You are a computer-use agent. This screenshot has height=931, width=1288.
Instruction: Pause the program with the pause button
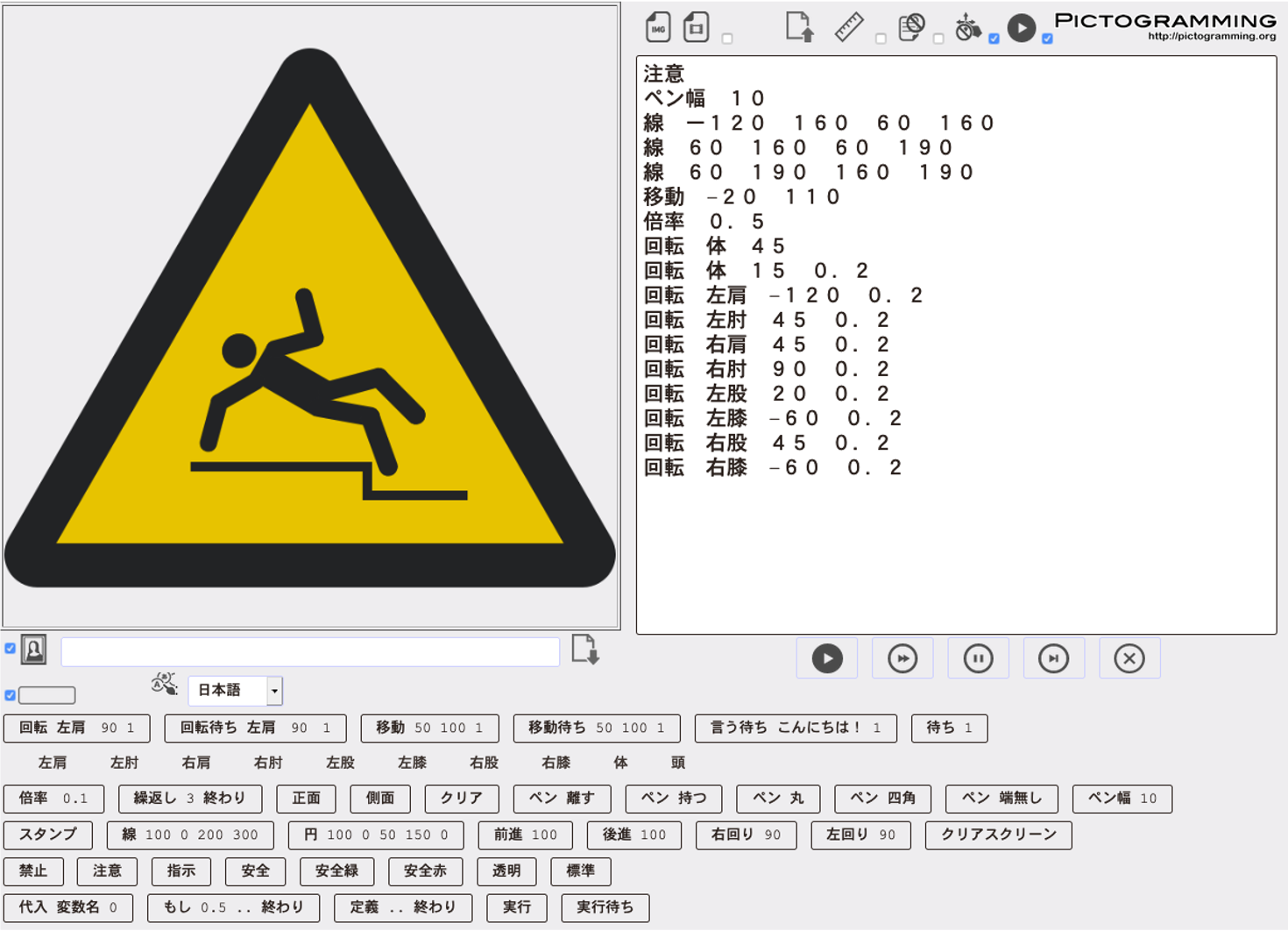click(978, 658)
